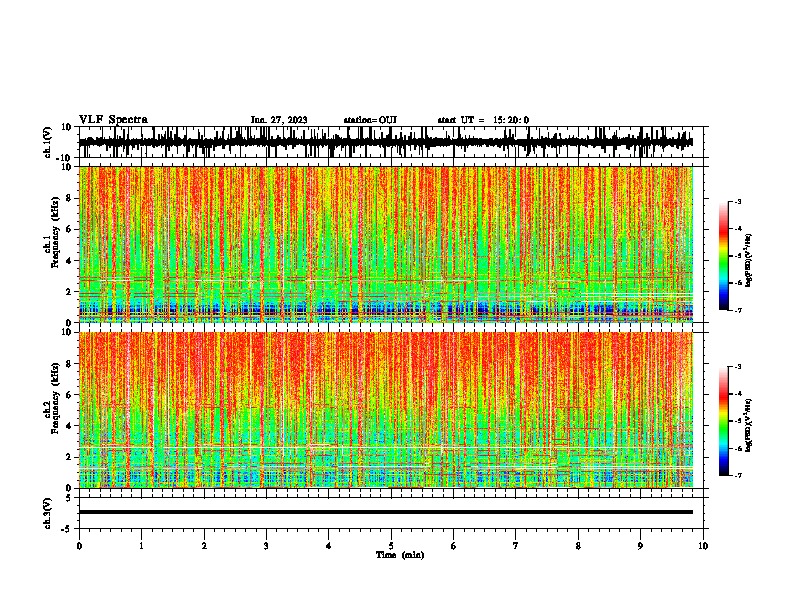792x612 pixels.
Task: Click the ch.1 voltage waveform trace
Action: [386, 142]
